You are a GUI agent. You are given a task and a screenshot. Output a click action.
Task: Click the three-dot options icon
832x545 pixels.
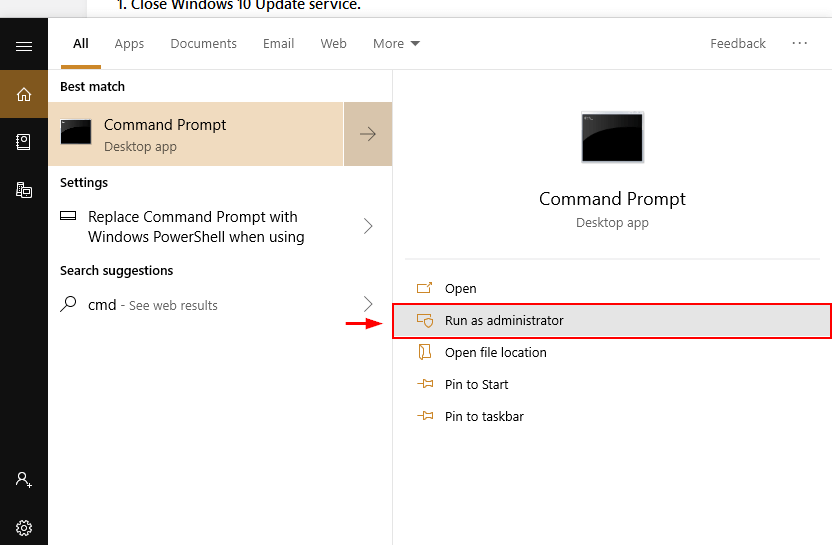coord(800,44)
